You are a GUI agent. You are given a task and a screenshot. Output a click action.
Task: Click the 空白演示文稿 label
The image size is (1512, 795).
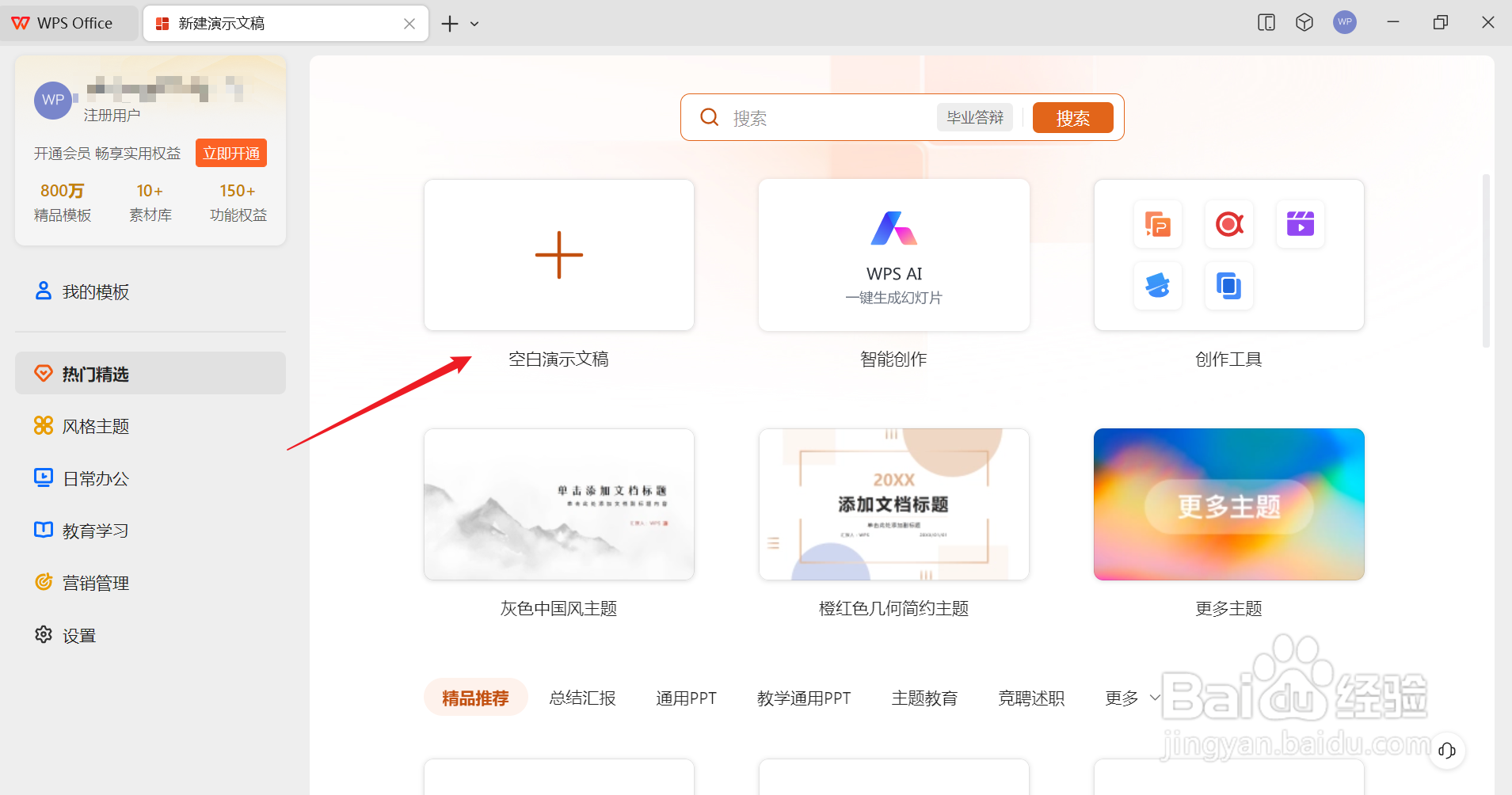tap(559, 359)
